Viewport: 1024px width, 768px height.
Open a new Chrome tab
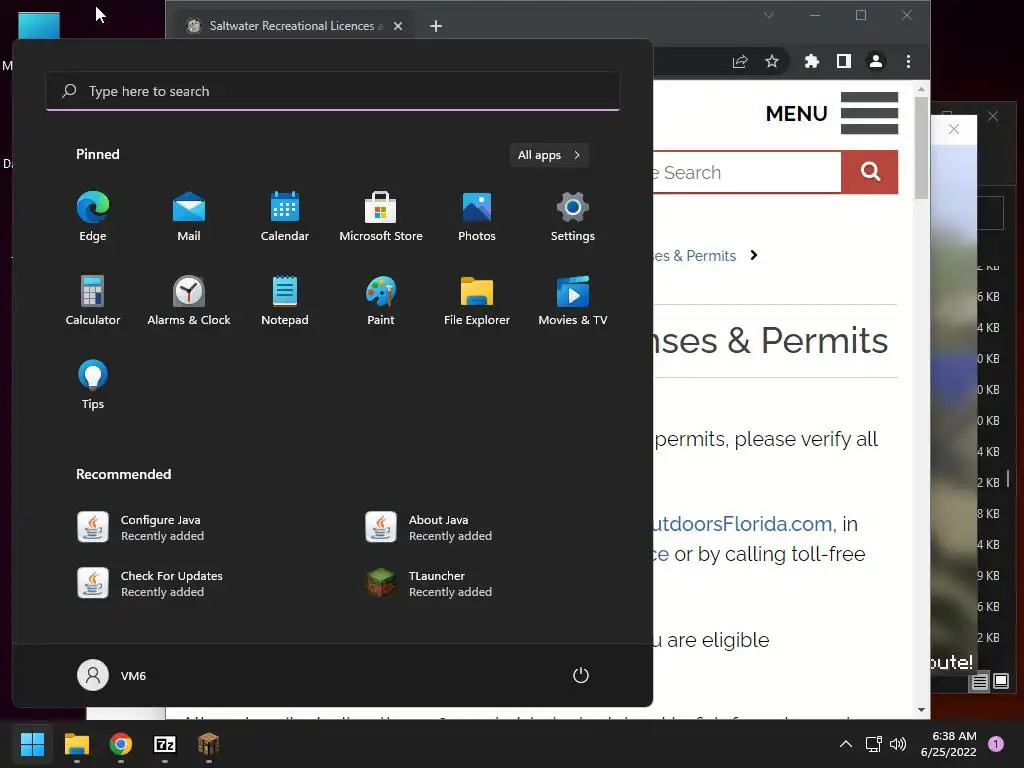click(436, 25)
